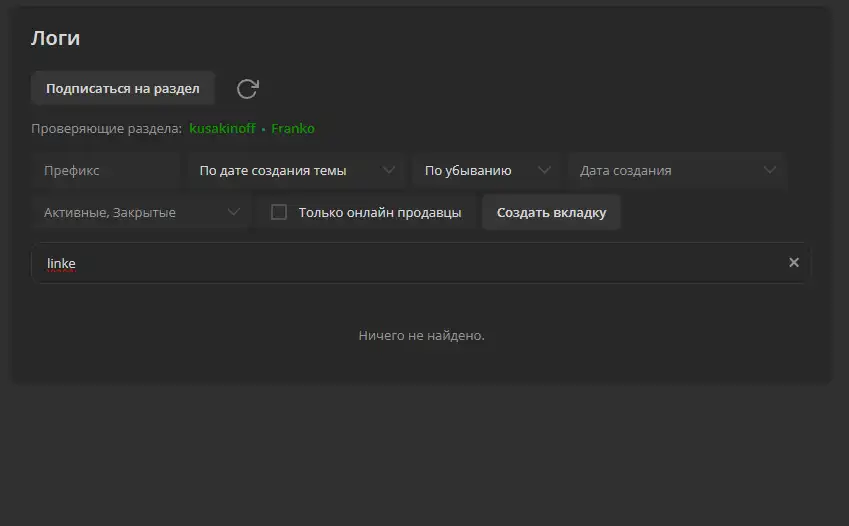Image resolution: width=849 pixels, height=526 pixels.
Task: Click into the search field containing linke
Action: pyautogui.click(x=421, y=263)
